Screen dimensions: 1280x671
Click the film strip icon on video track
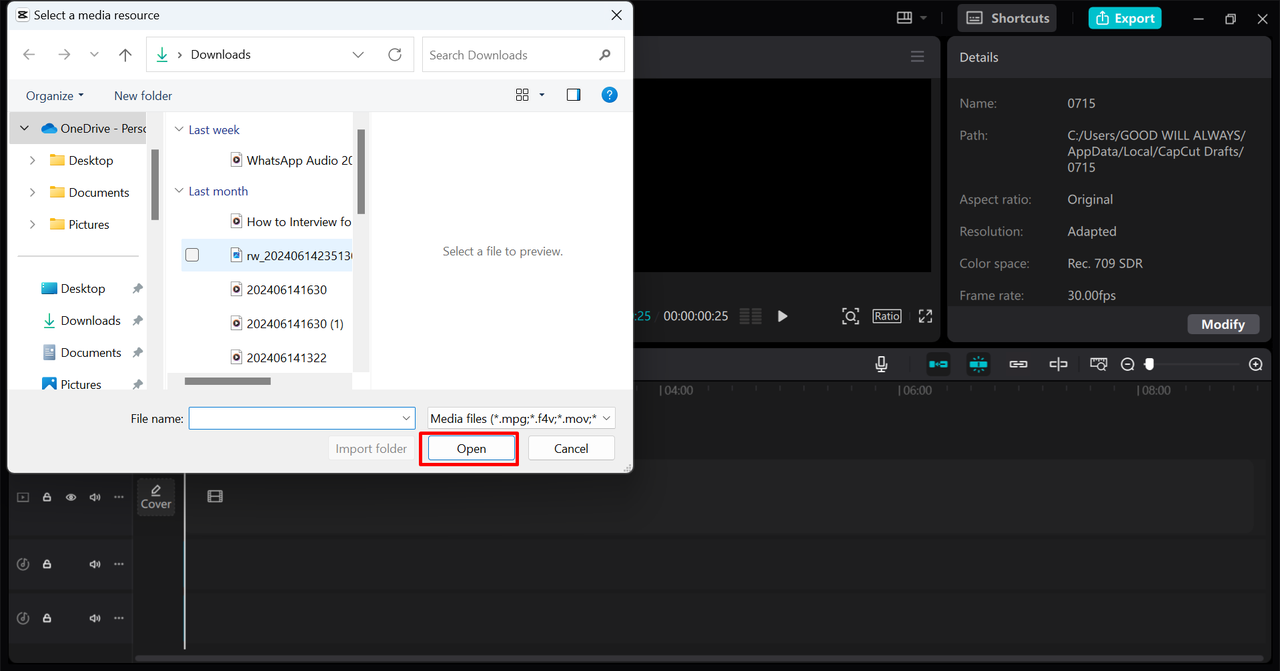click(x=215, y=496)
